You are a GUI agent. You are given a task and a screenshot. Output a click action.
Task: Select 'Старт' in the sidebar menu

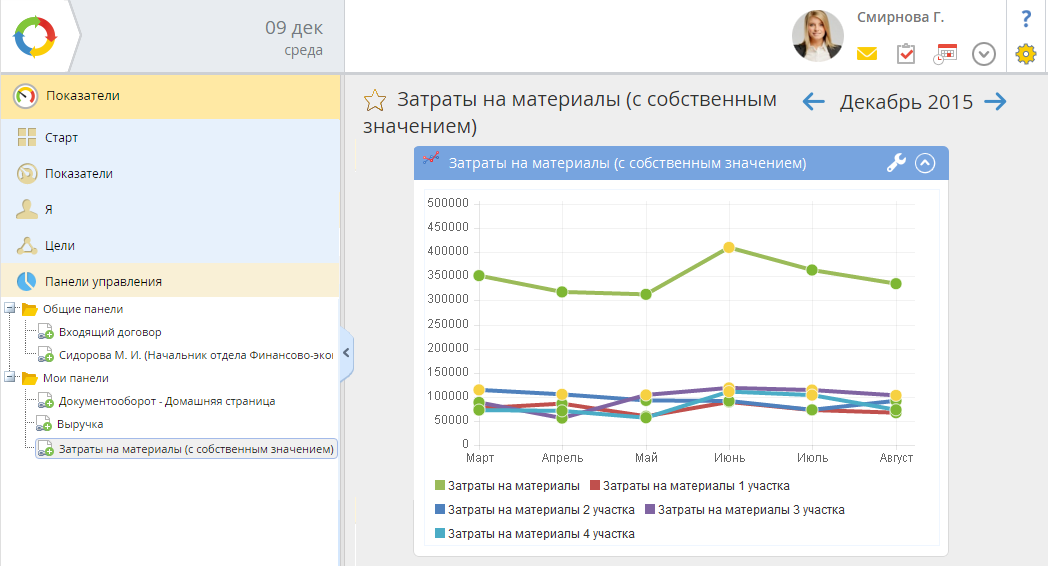tap(61, 138)
